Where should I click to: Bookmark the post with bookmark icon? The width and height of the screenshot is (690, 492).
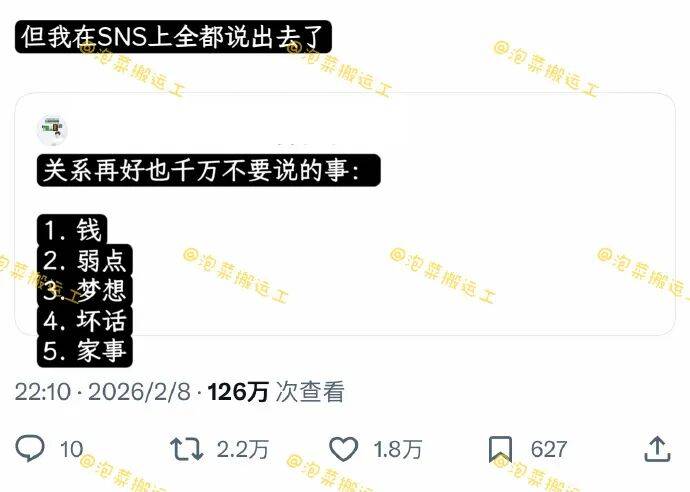pos(500,449)
